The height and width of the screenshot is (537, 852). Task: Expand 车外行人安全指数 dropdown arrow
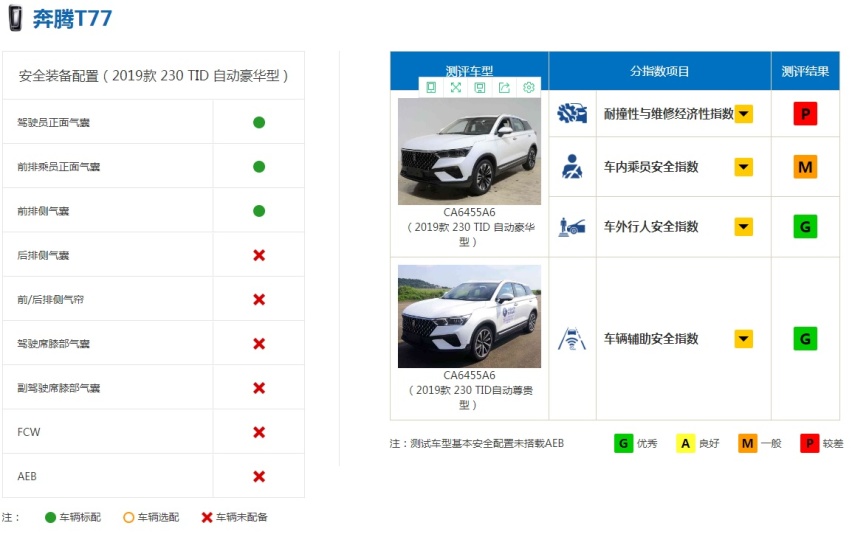[744, 227]
